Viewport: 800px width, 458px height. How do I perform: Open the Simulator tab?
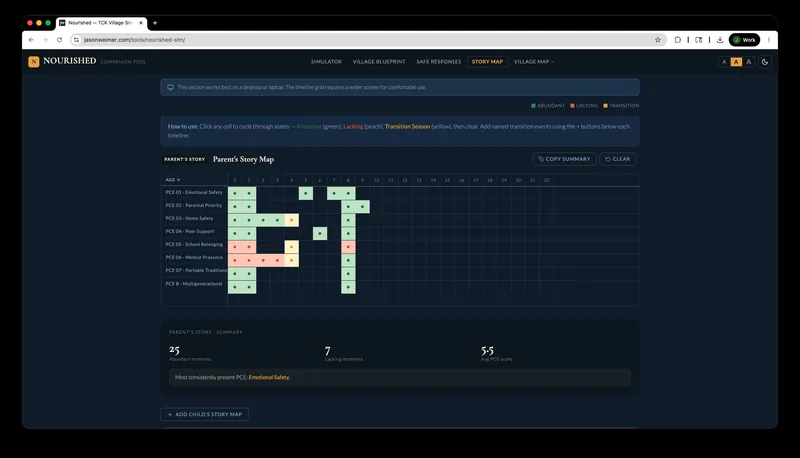tap(327, 62)
